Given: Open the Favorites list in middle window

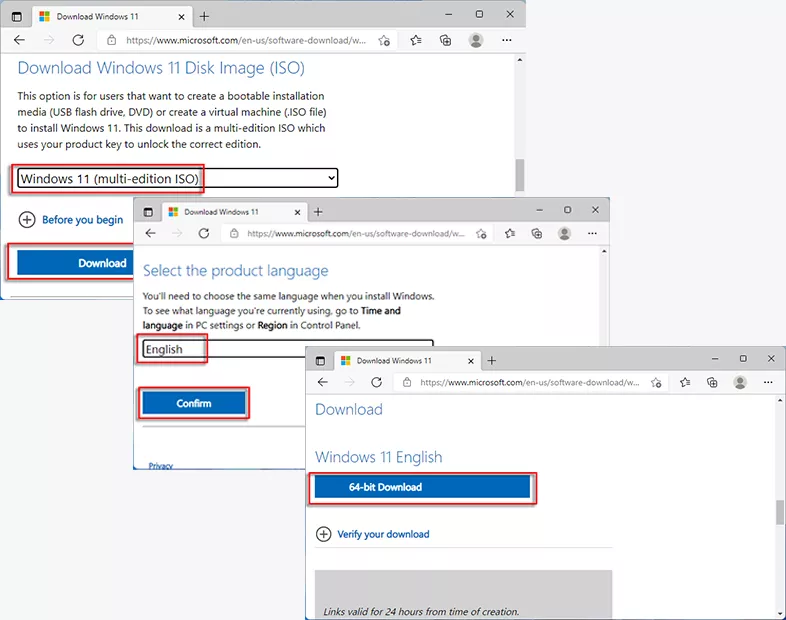Looking at the screenshot, I should [510, 234].
